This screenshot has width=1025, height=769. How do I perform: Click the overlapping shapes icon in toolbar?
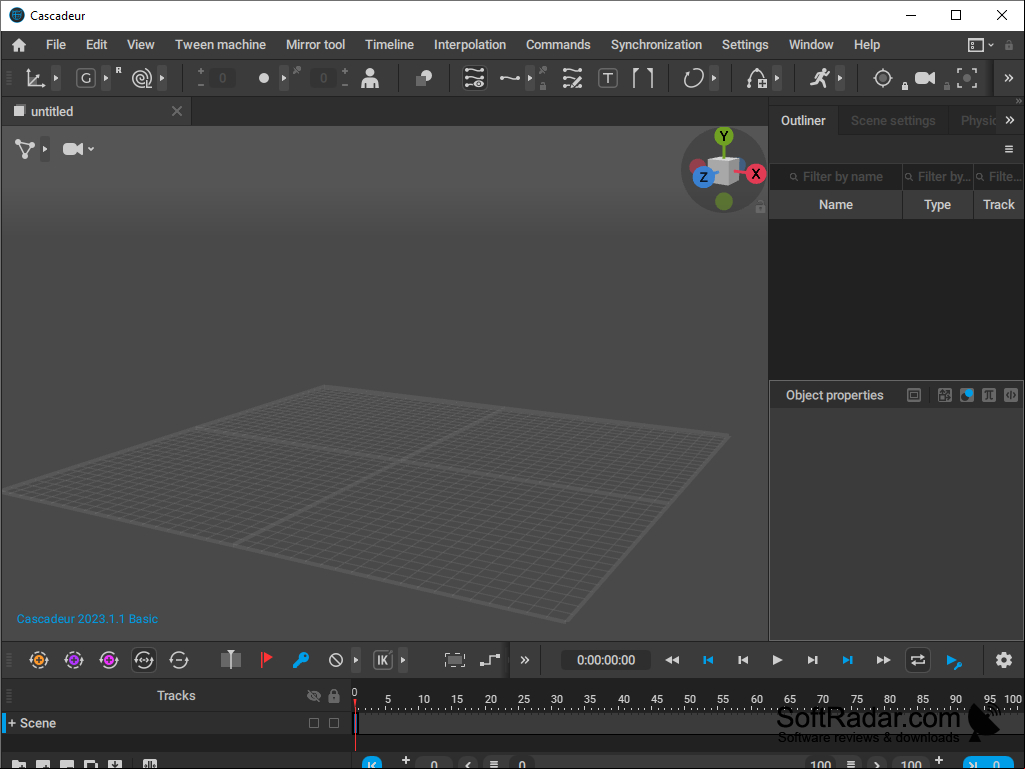point(424,78)
